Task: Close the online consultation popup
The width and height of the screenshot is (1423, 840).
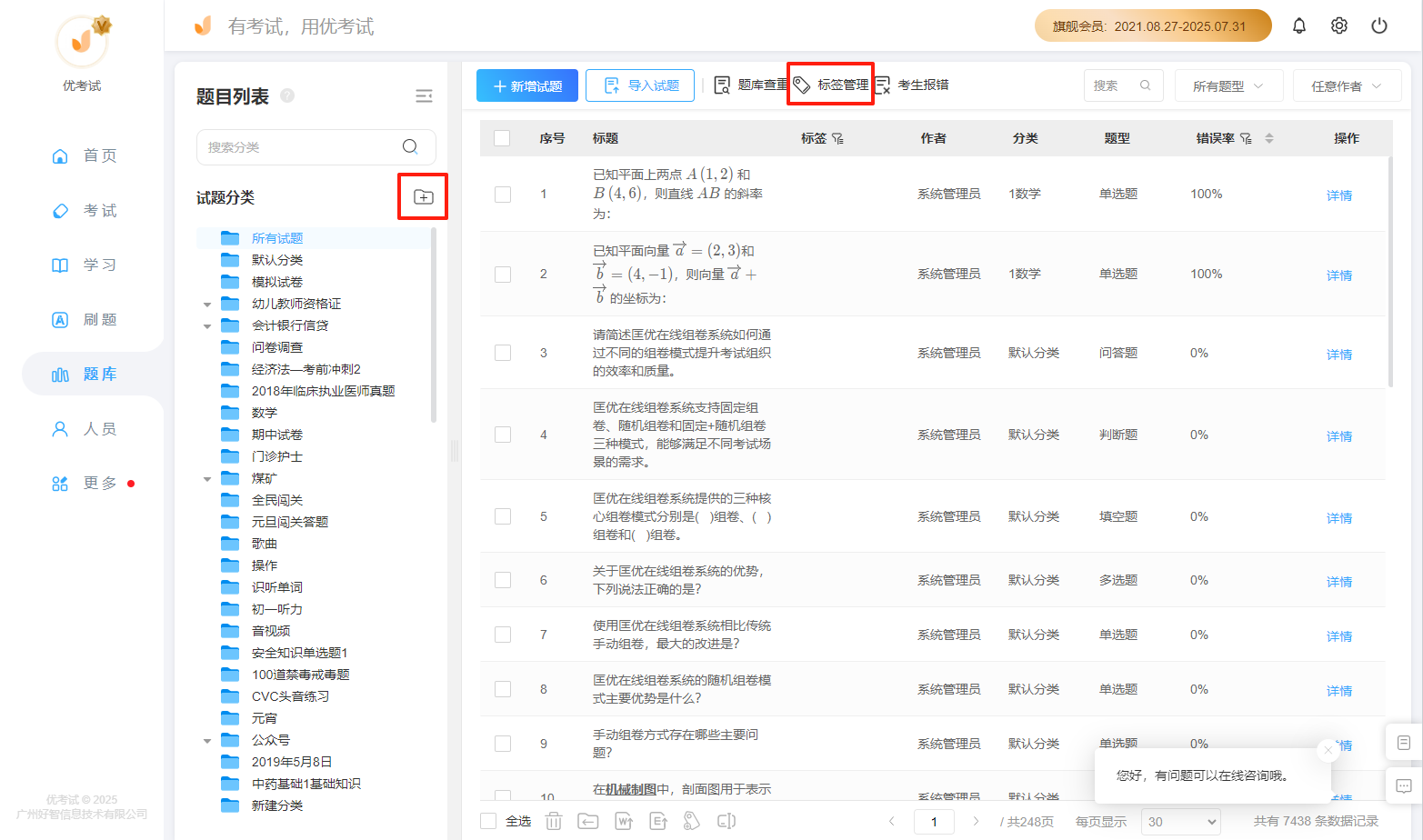Action: tap(1328, 749)
